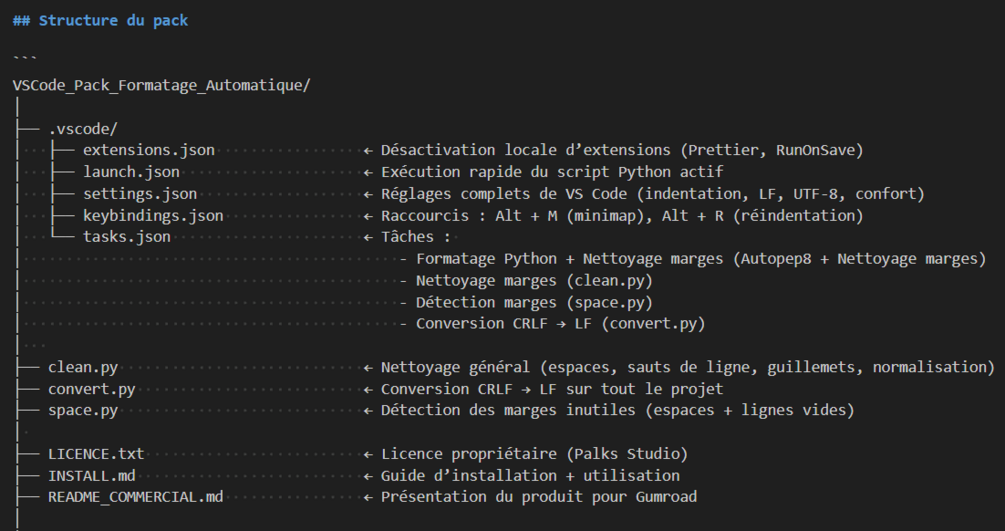Viewport: 1005px width, 531px height.
Task: Pick the keybindings.json file name
Action: [153, 216]
